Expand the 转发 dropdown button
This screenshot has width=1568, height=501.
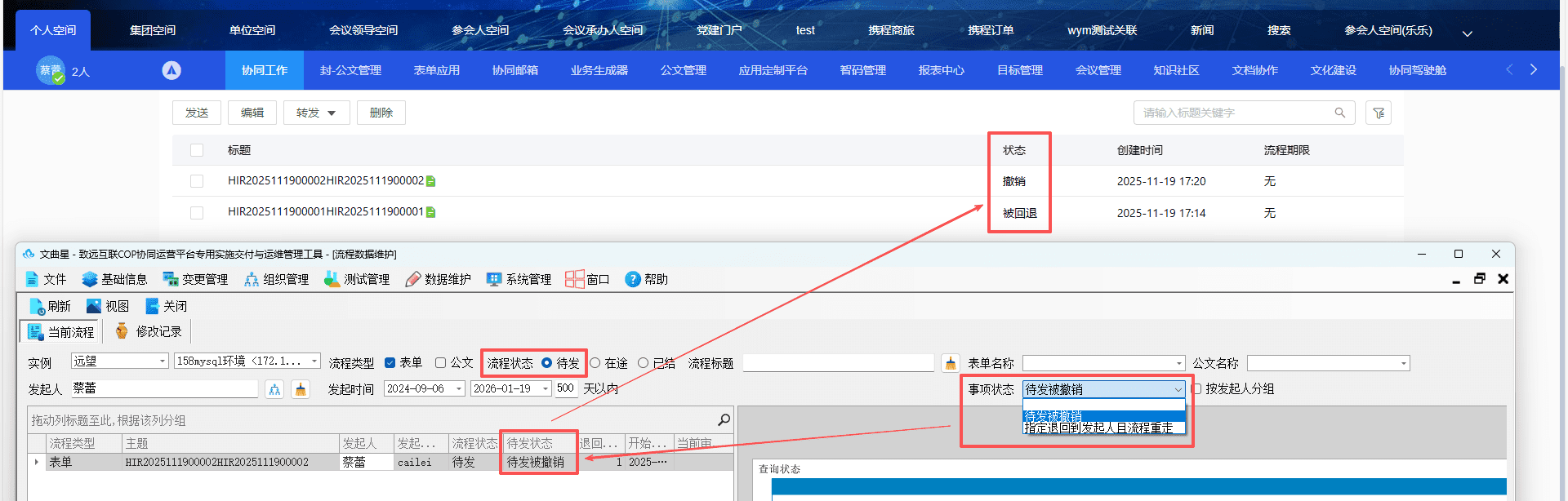pyautogui.click(x=317, y=113)
